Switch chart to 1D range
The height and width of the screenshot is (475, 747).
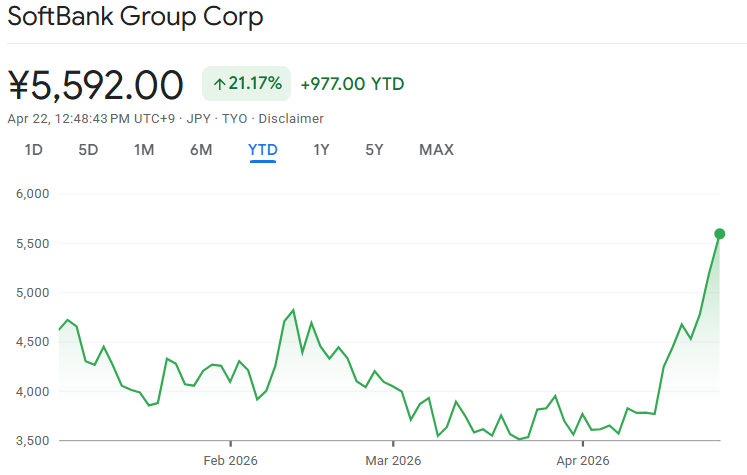pos(34,150)
